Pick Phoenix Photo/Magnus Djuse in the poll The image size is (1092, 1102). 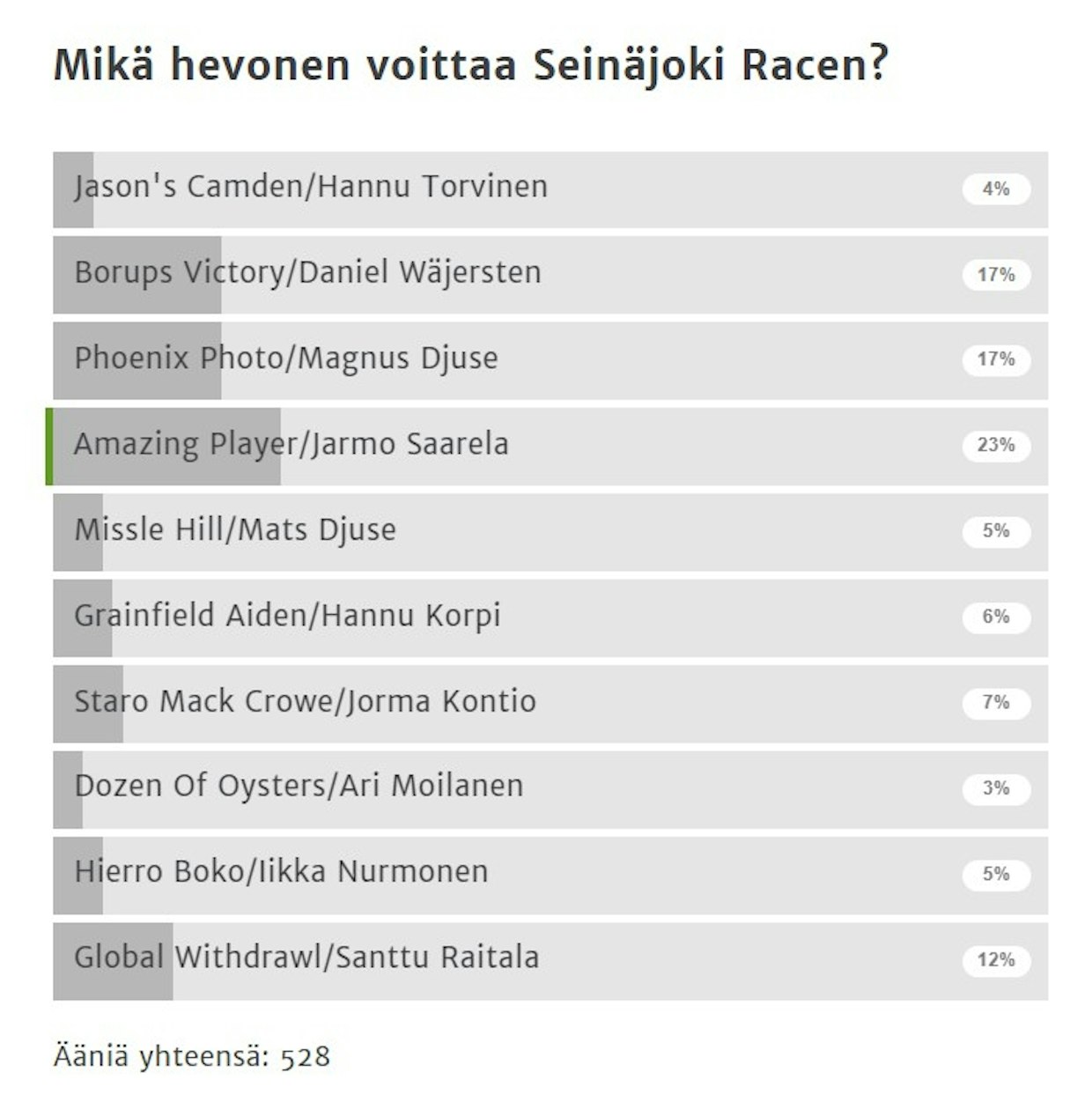coord(550,360)
